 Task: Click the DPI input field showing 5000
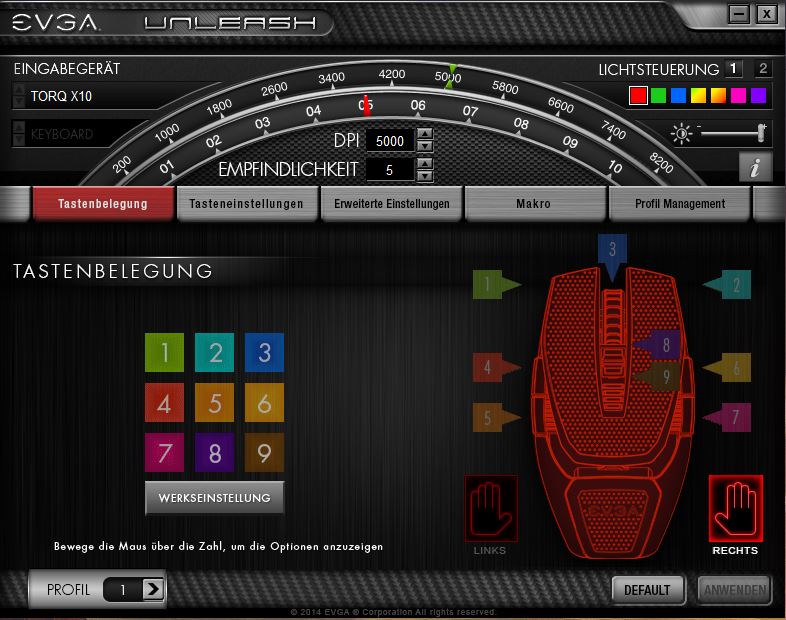click(390, 141)
